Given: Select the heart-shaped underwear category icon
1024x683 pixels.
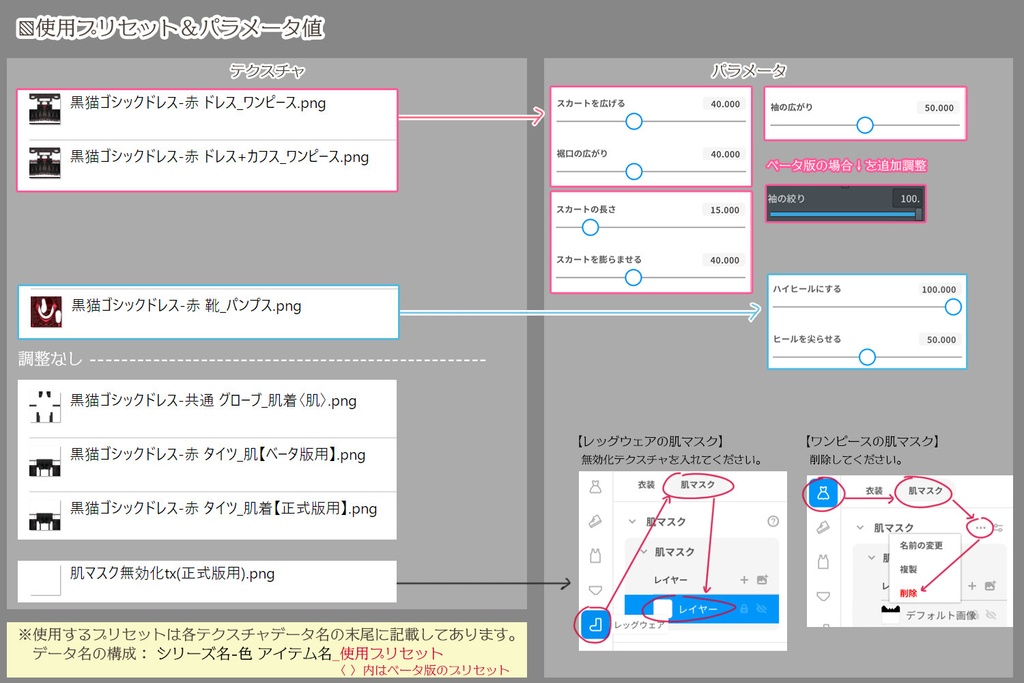Looking at the screenshot, I should coord(596,588).
